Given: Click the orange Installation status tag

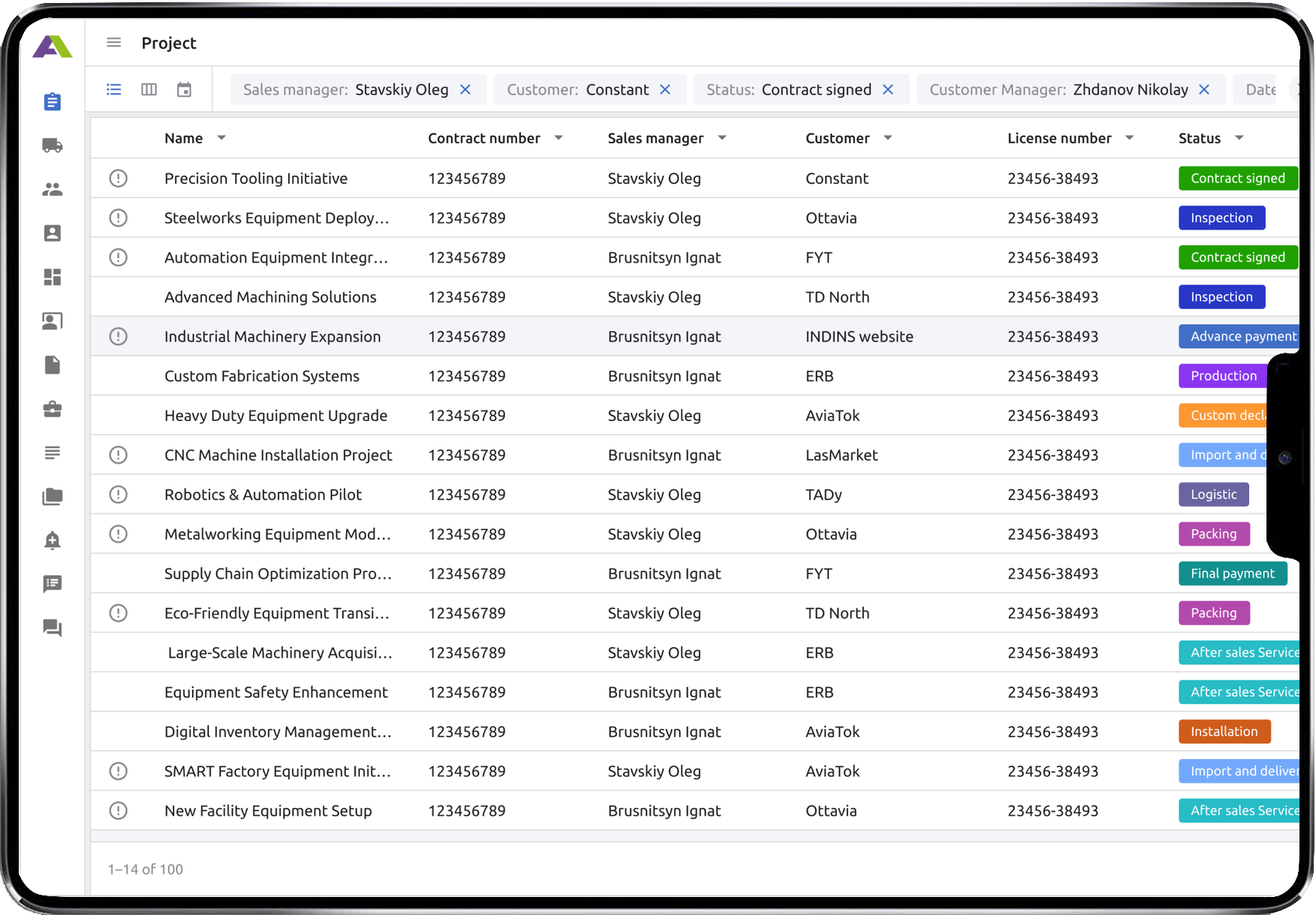Looking at the screenshot, I should click(x=1224, y=732).
